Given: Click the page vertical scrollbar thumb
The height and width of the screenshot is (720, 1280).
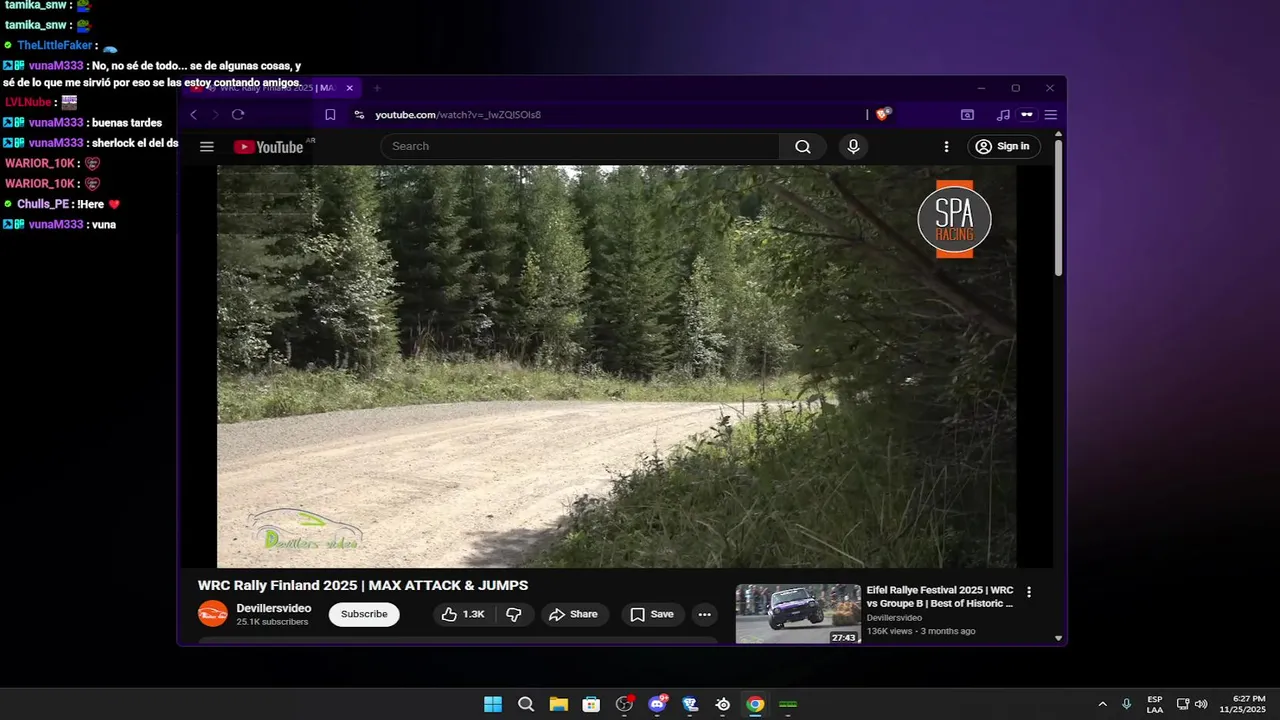Looking at the screenshot, I should [1058, 208].
